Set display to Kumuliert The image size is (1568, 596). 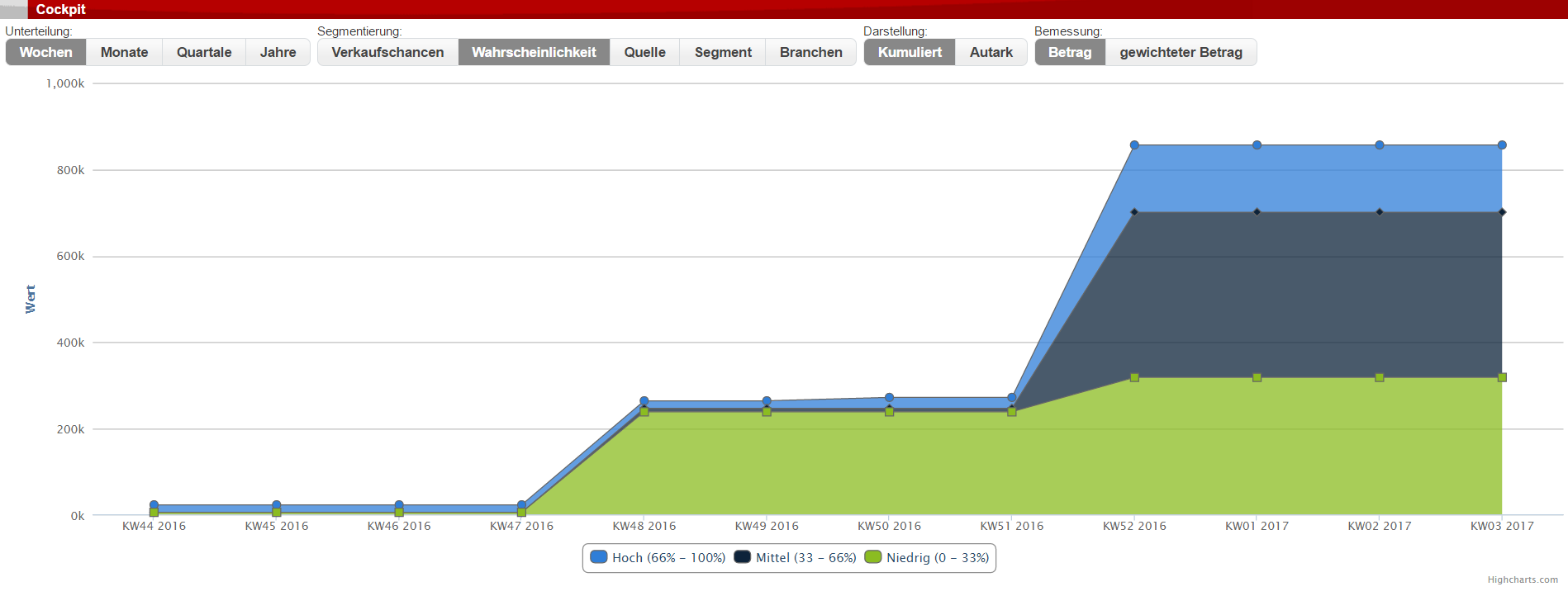point(910,52)
